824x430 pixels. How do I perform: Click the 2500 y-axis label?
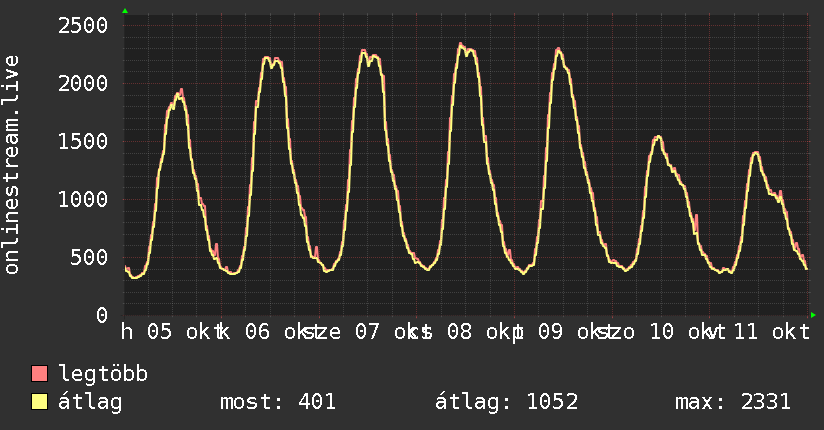tap(83, 25)
